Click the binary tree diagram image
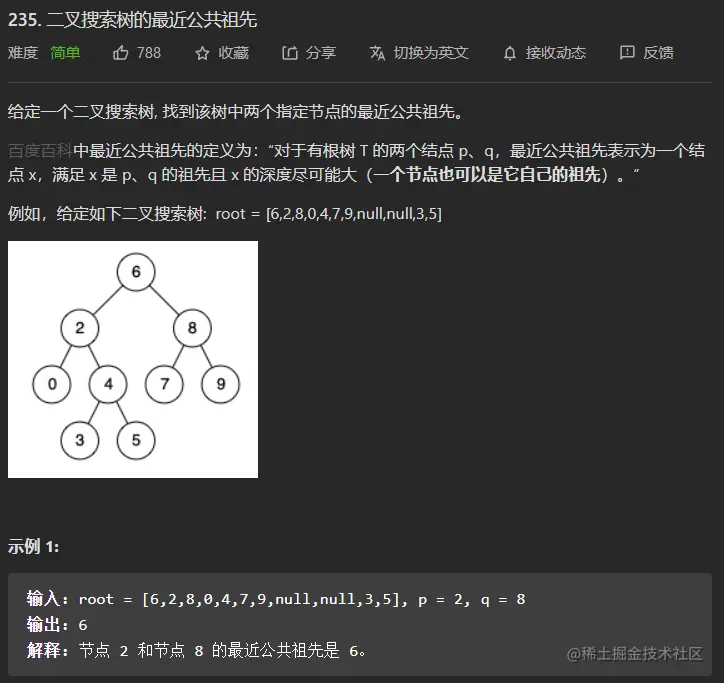Viewport: 724px width, 683px height. click(x=133, y=359)
